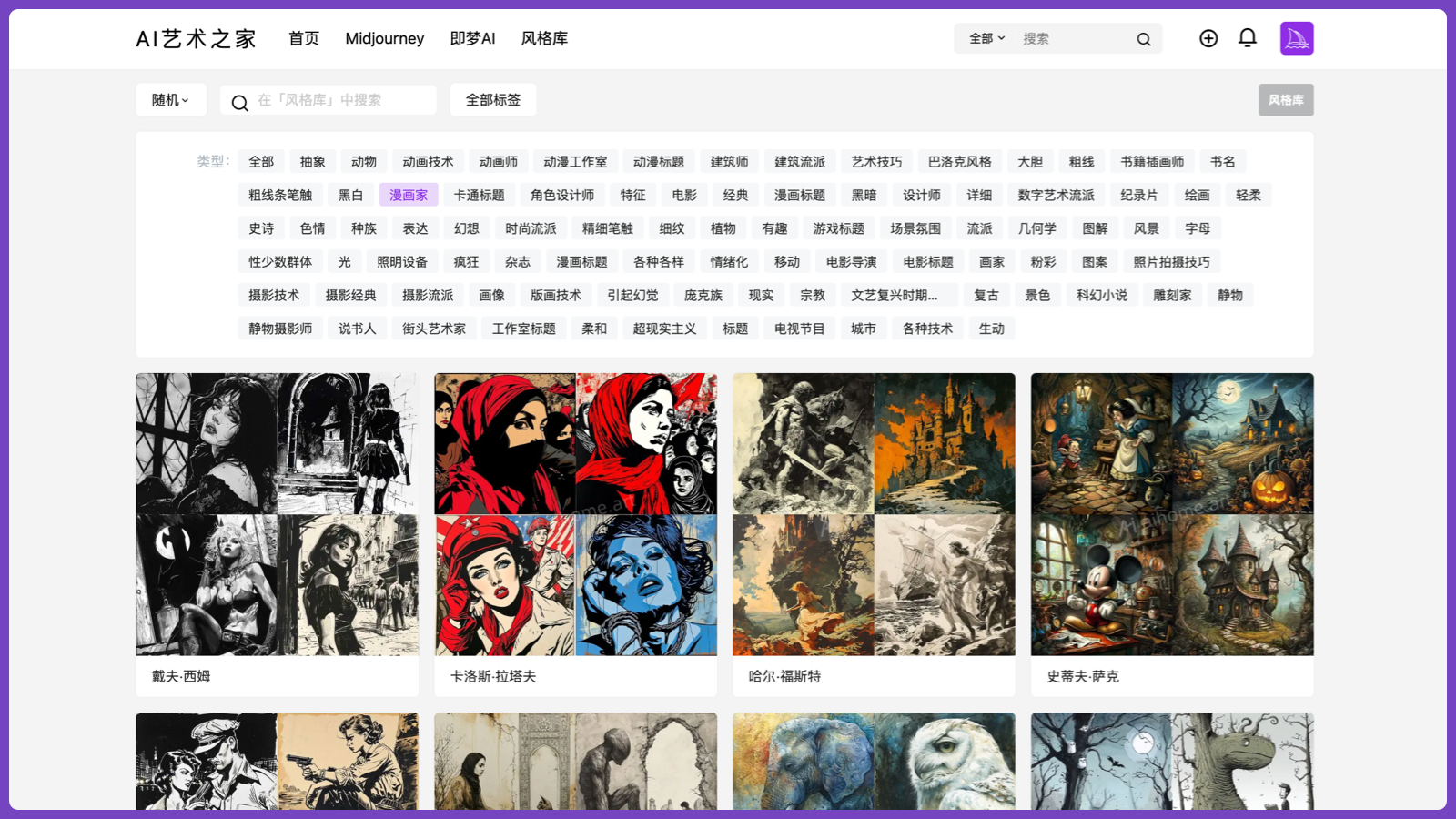Select the 电视节目 tag

pyautogui.click(x=800, y=329)
